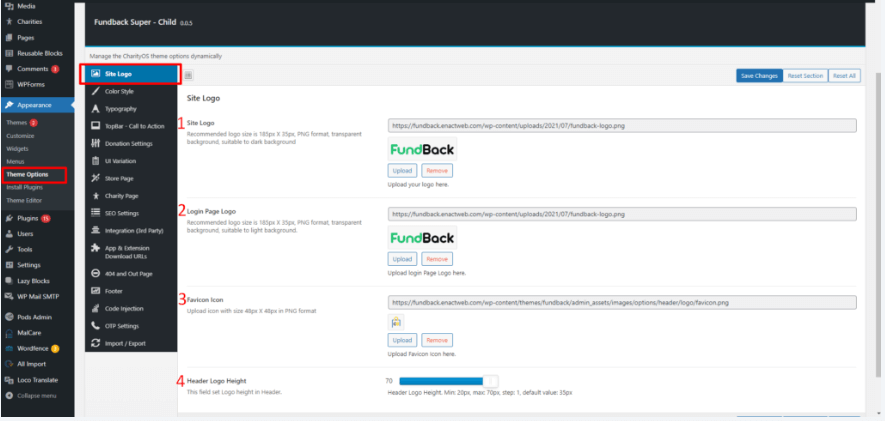Screen dimensions: 885x421
Task: Click the Reusable Blocks icon
Action: tap(8, 54)
